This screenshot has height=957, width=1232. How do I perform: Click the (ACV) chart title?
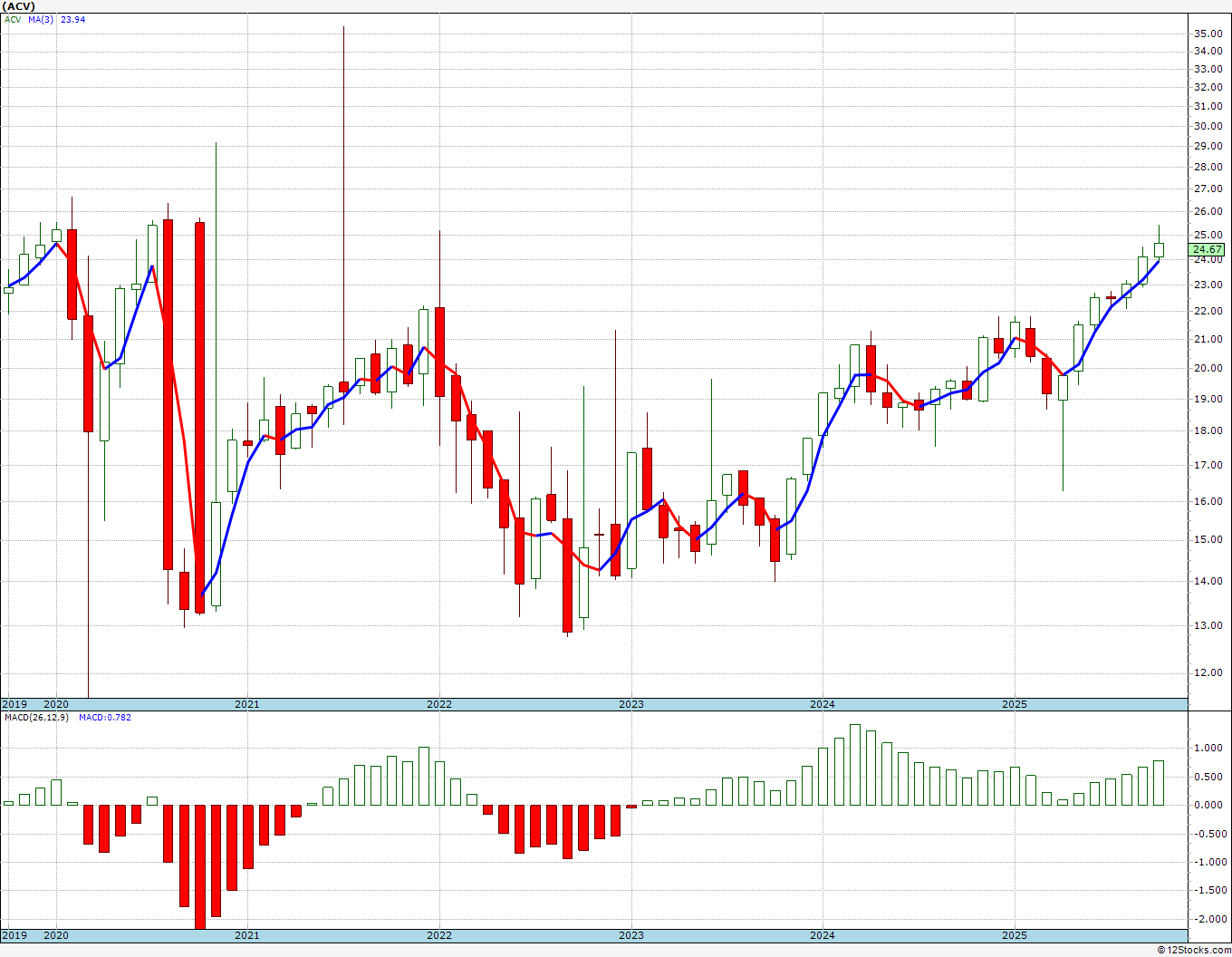pyautogui.click(x=18, y=6)
